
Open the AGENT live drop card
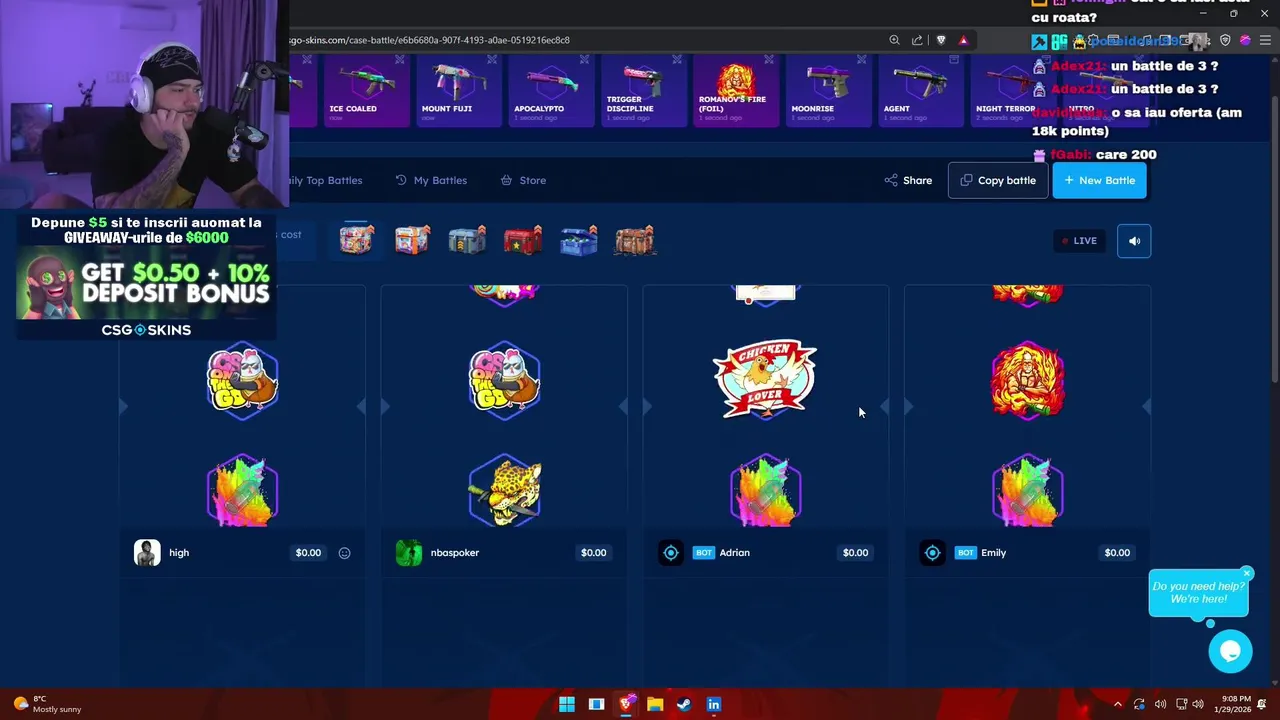tap(921, 90)
